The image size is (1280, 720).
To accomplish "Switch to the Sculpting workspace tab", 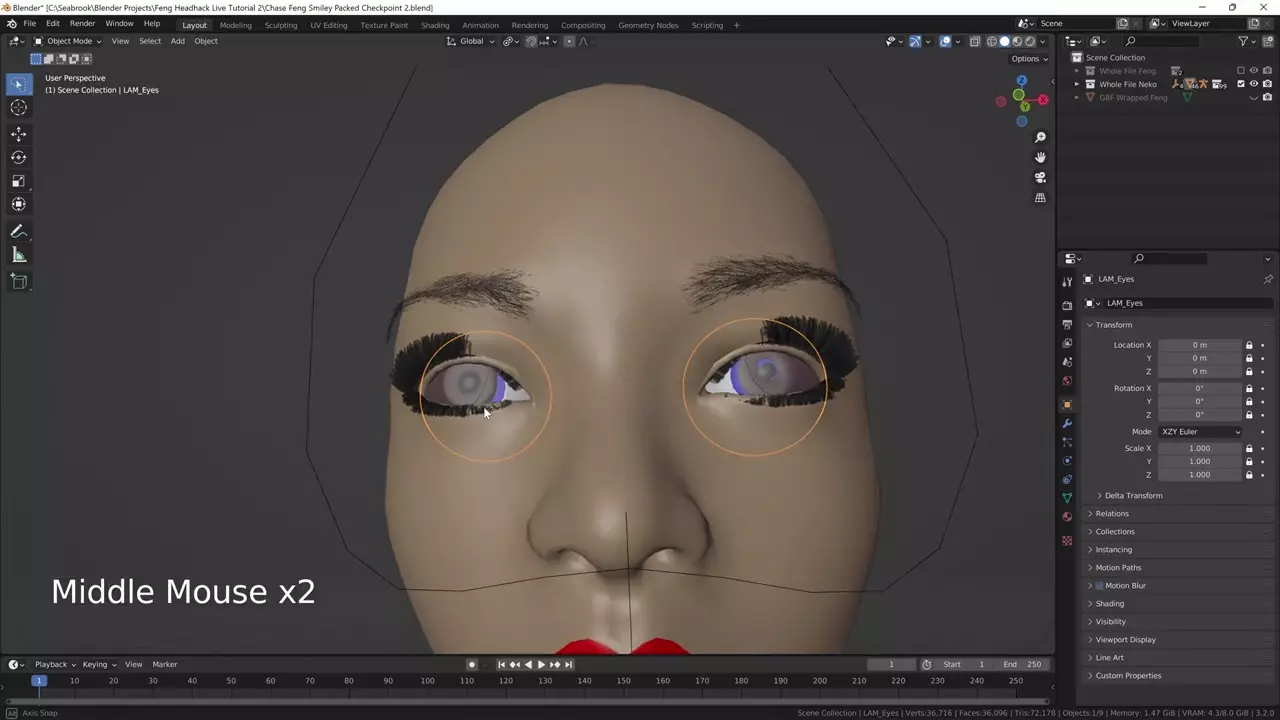I will pos(280,25).
